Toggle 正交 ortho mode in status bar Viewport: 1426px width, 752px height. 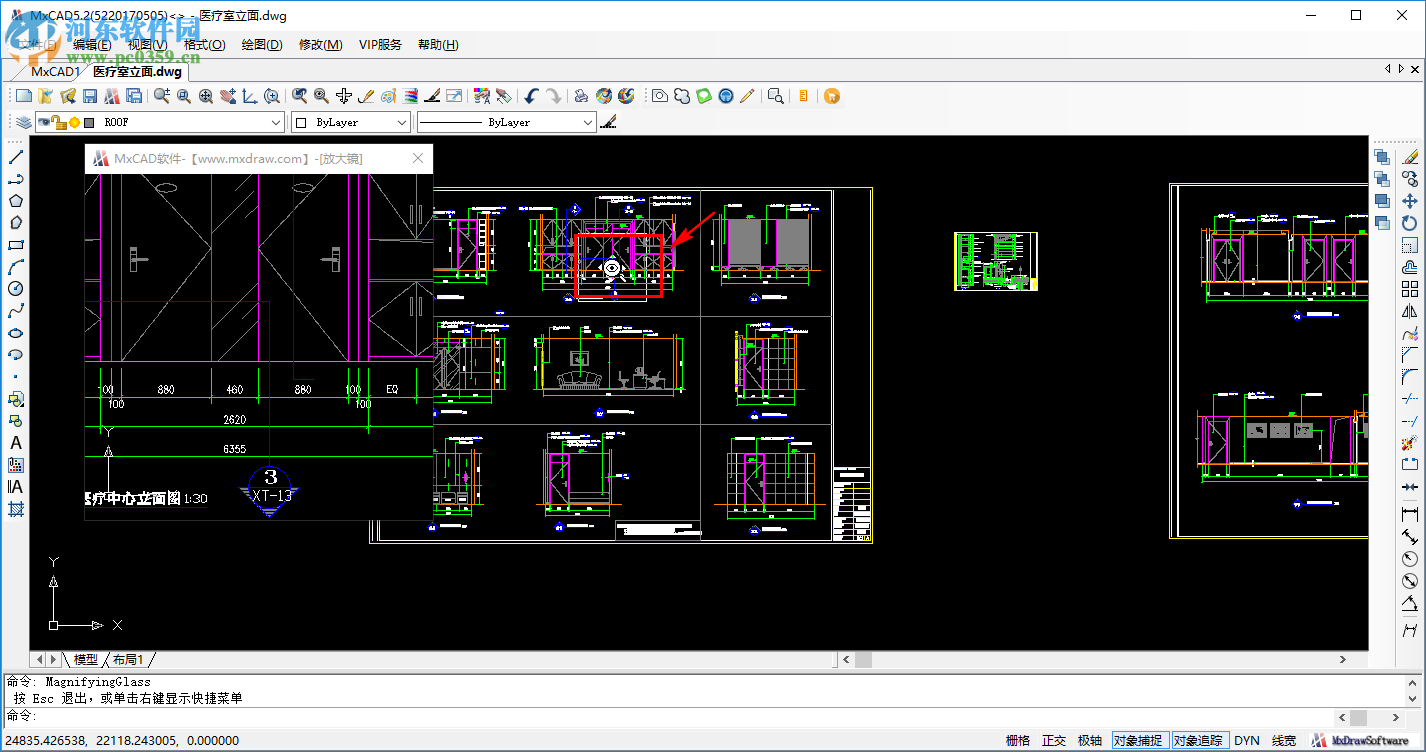pyautogui.click(x=1054, y=741)
